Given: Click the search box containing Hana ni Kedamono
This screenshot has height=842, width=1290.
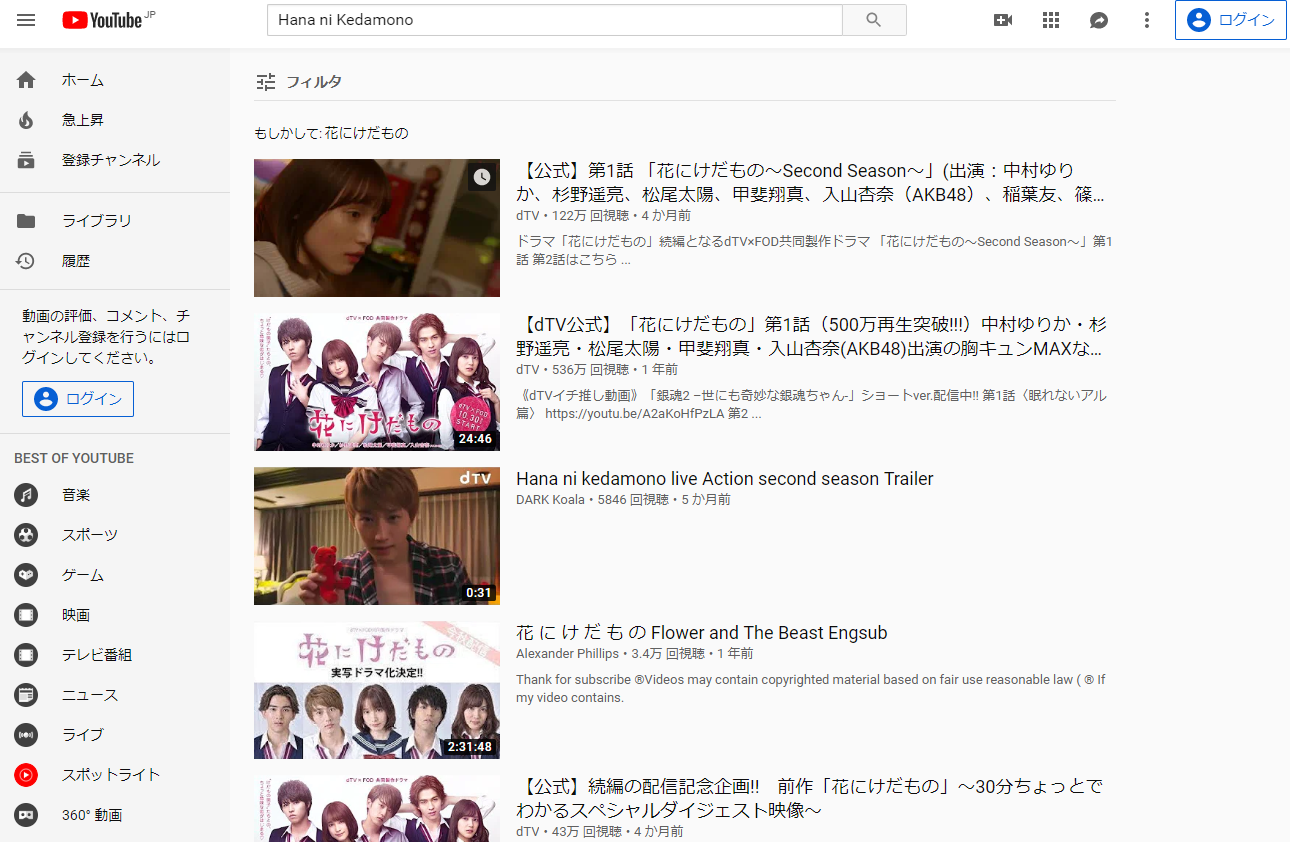Looking at the screenshot, I should 555,20.
